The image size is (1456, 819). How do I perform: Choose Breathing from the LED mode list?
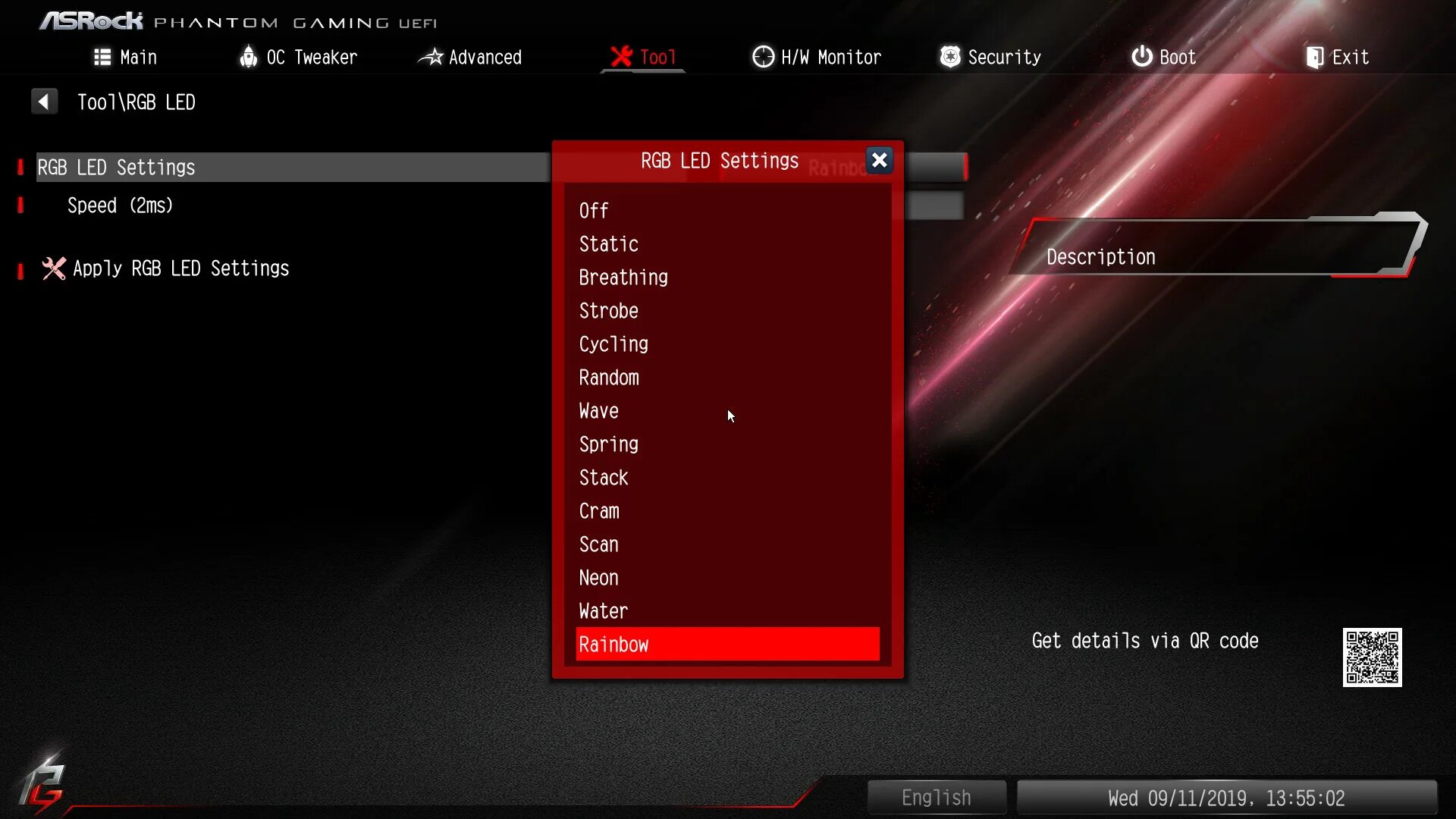(x=623, y=278)
